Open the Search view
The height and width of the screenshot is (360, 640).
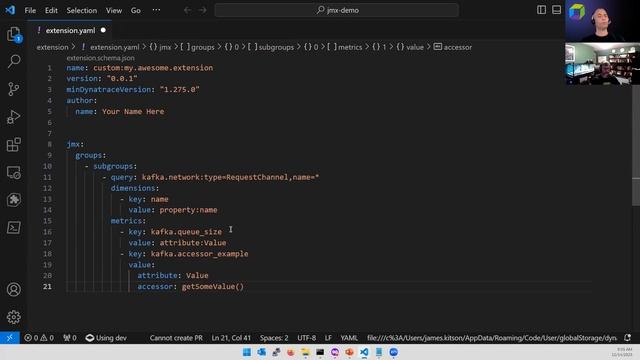pyautogui.click(x=14, y=62)
